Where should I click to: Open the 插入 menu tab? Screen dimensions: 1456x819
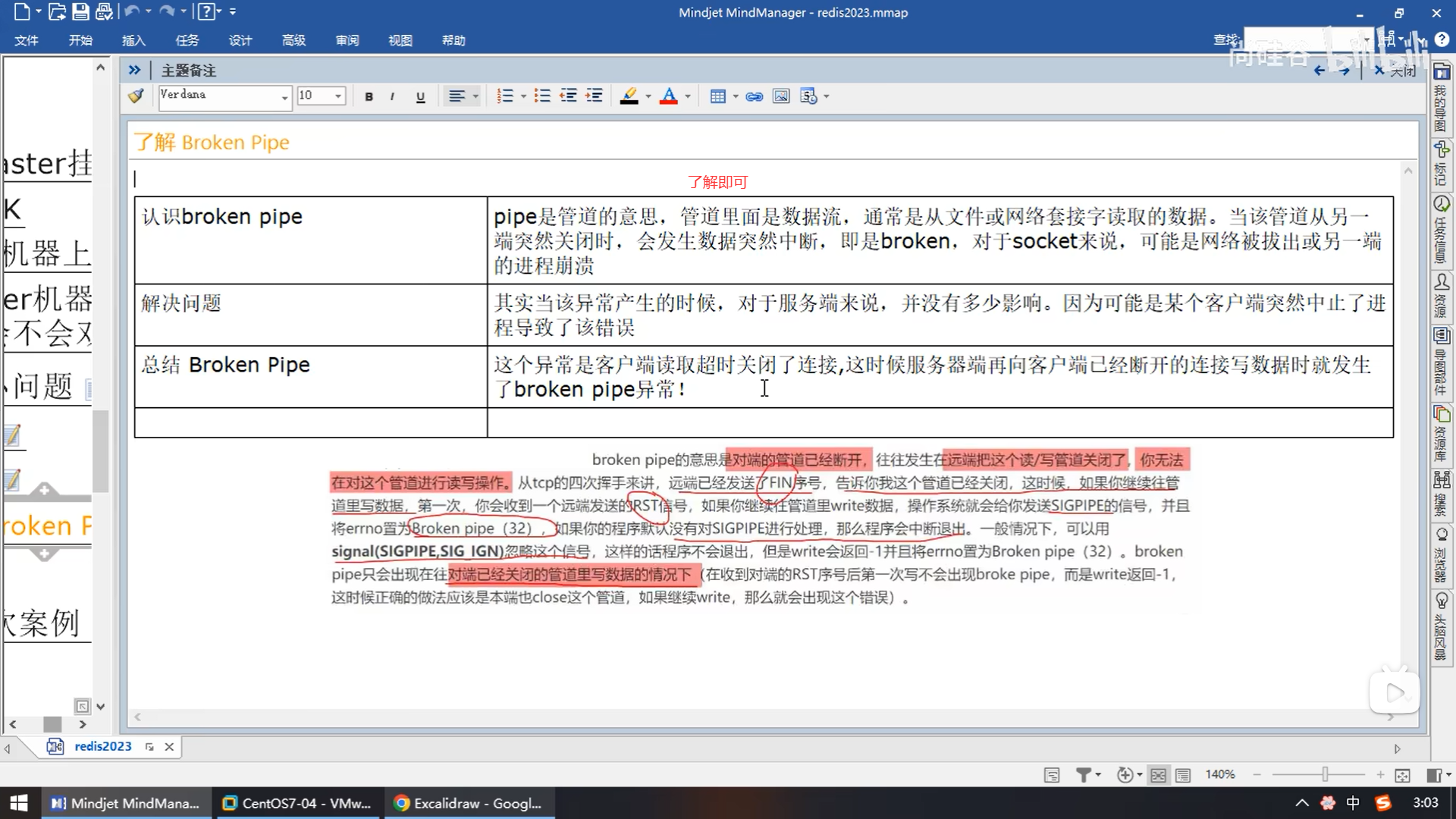(x=133, y=40)
